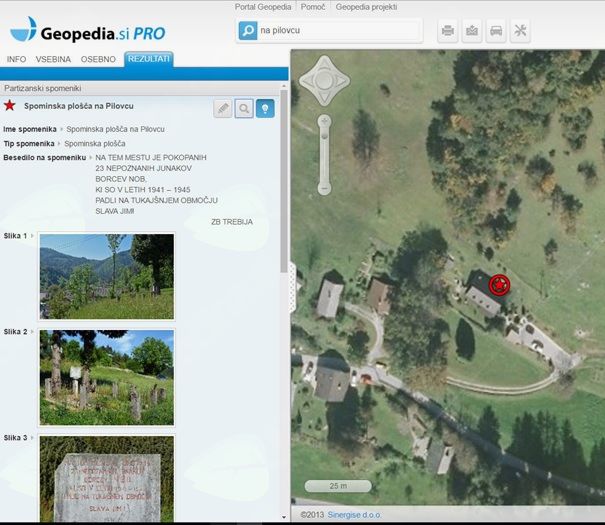Viewport: 605px width, 525px height.
Task: Zoom to feature with the magnifier button
Action: [244, 108]
